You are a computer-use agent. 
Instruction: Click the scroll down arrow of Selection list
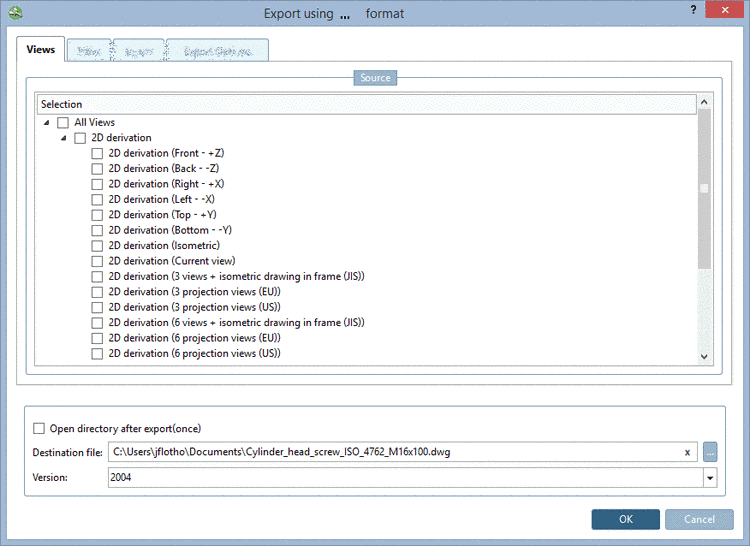[x=704, y=356]
